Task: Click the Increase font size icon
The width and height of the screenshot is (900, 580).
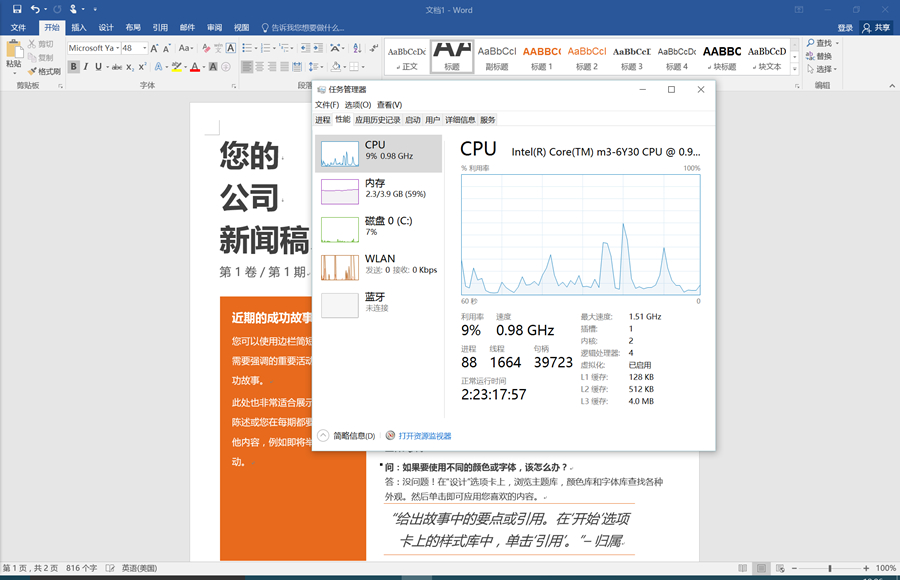Action: tap(154, 48)
